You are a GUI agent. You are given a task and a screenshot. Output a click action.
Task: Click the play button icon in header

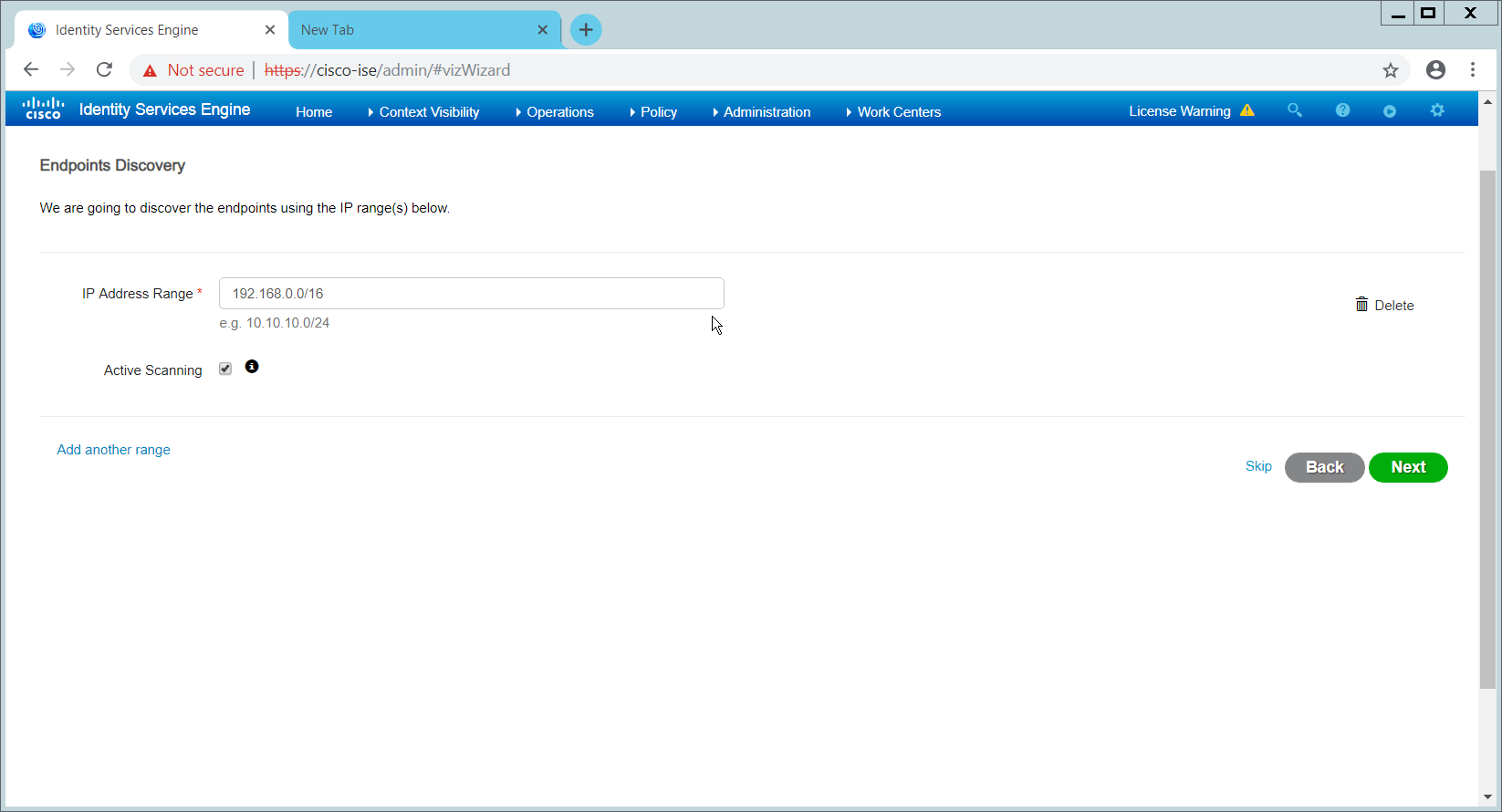tap(1390, 111)
